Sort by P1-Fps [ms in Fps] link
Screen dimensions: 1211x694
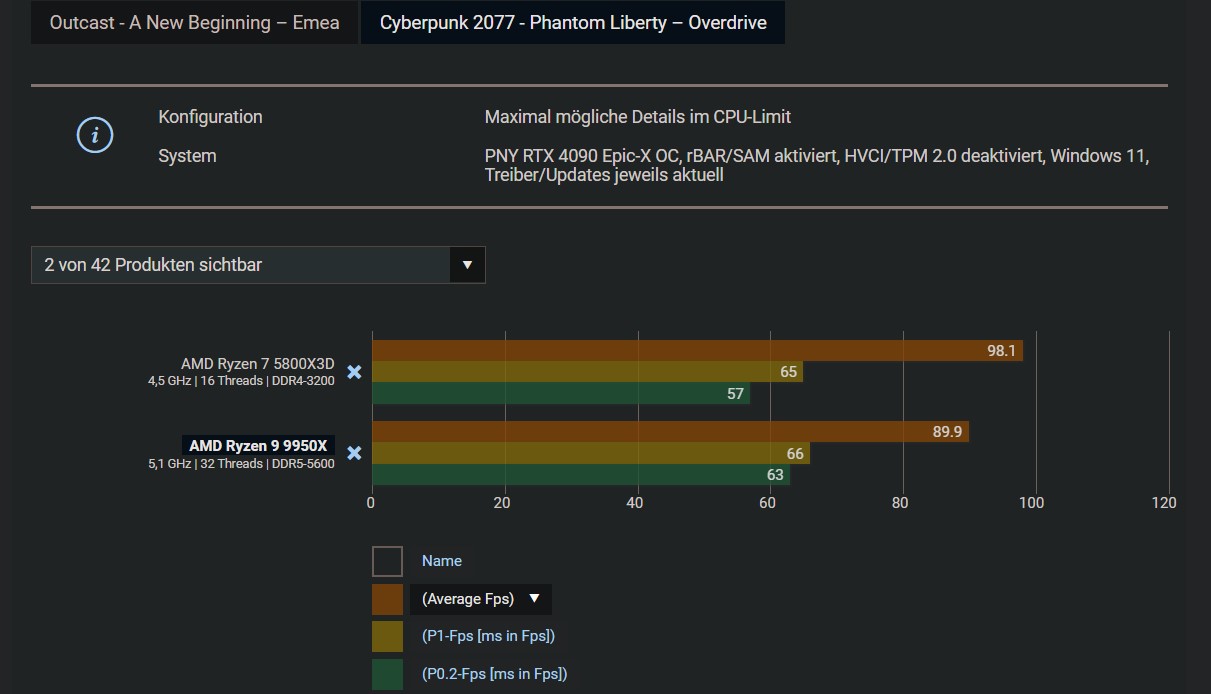tap(488, 636)
